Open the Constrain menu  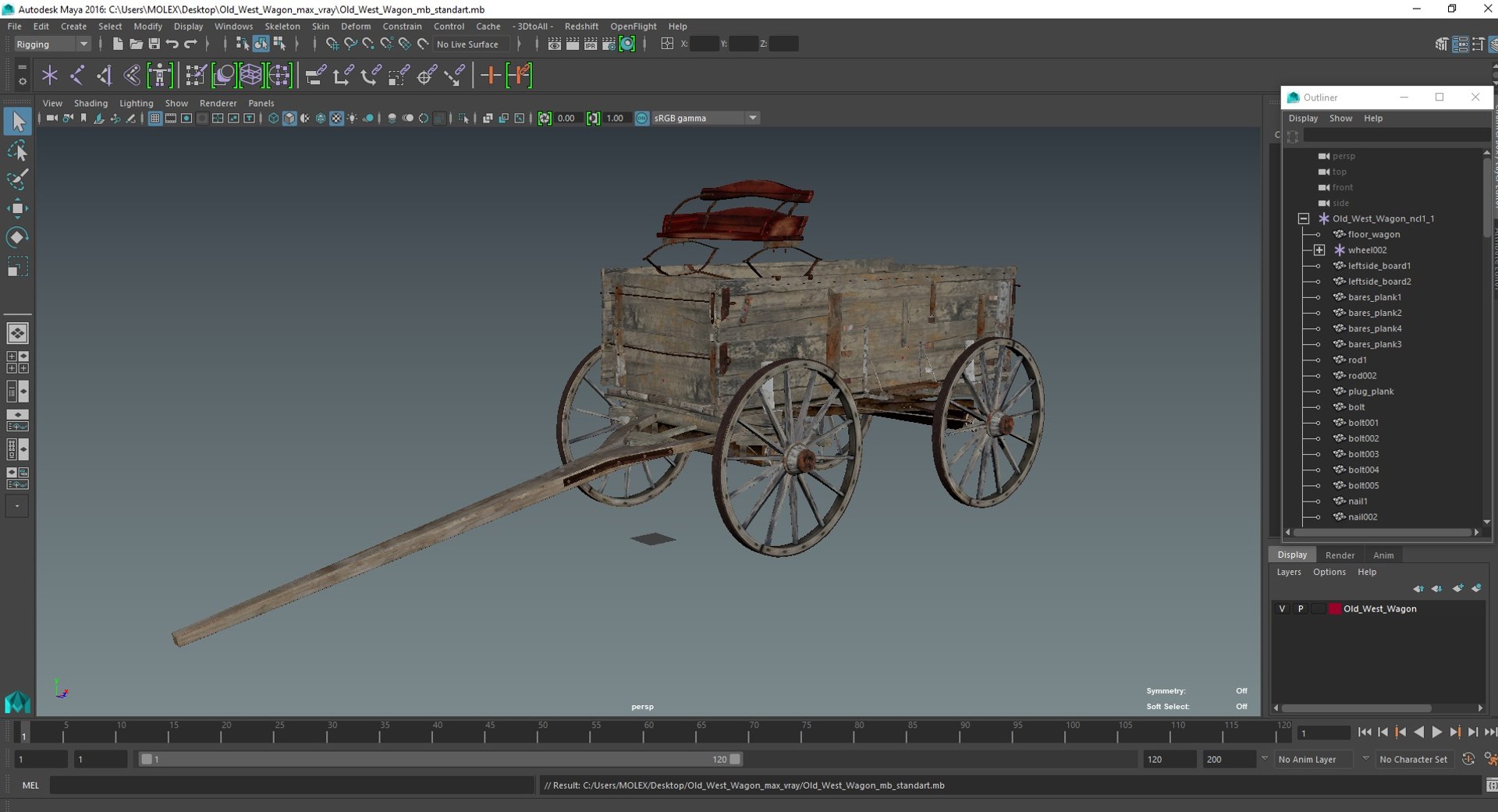point(402,27)
